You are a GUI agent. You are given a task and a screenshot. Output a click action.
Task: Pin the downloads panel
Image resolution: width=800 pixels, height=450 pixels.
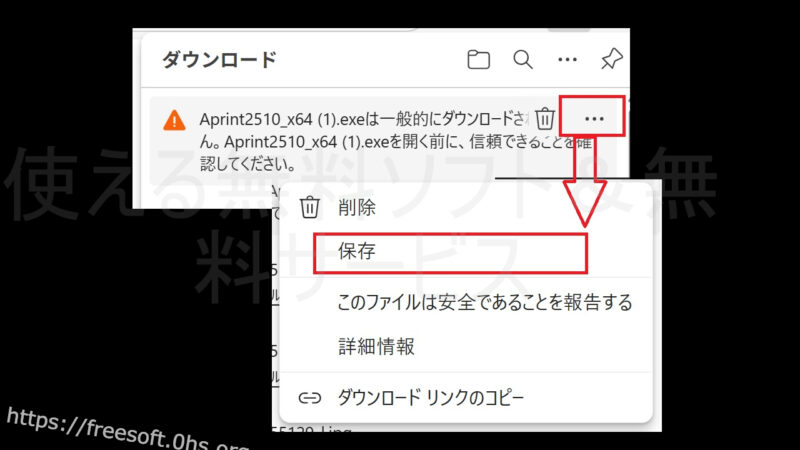click(x=611, y=60)
